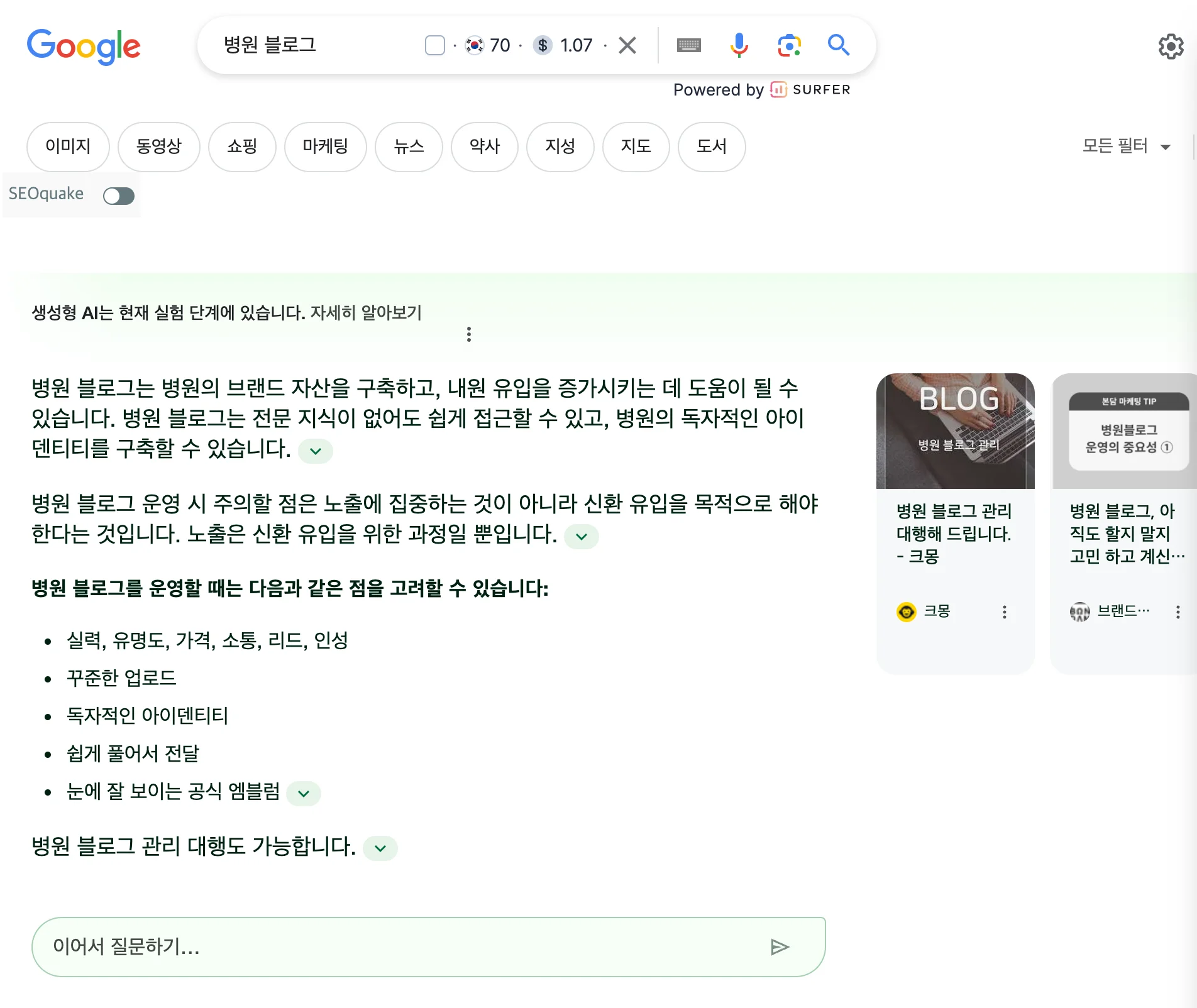1197x1008 pixels.
Task: Send a follow-up question with the arrow
Action: (x=780, y=946)
